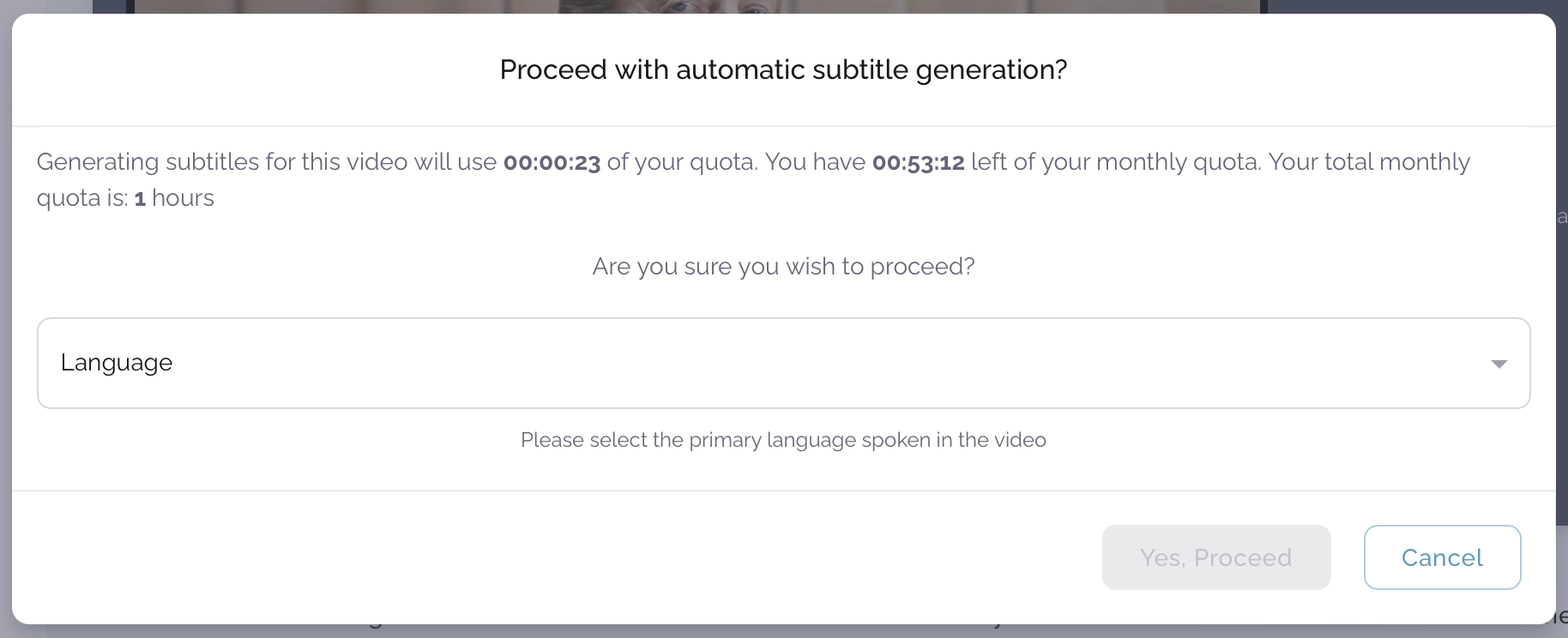Click the '1 hours' total quota text

click(174, 198)
